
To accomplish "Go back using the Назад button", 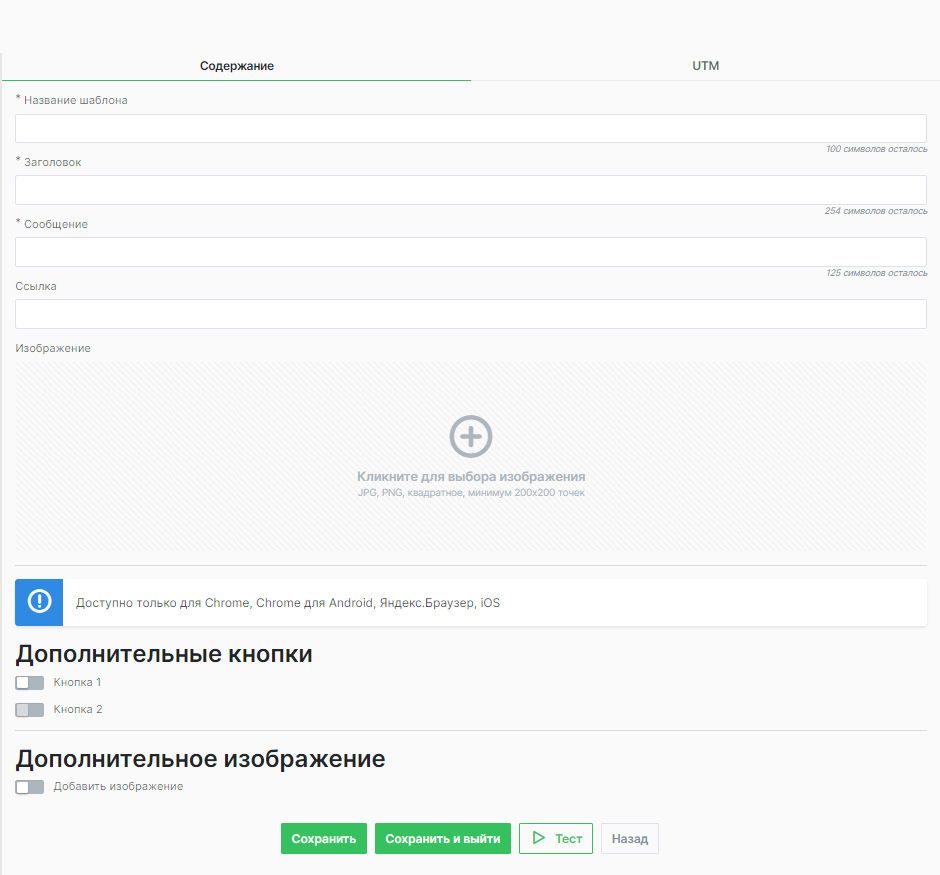I will coord(629,839).
